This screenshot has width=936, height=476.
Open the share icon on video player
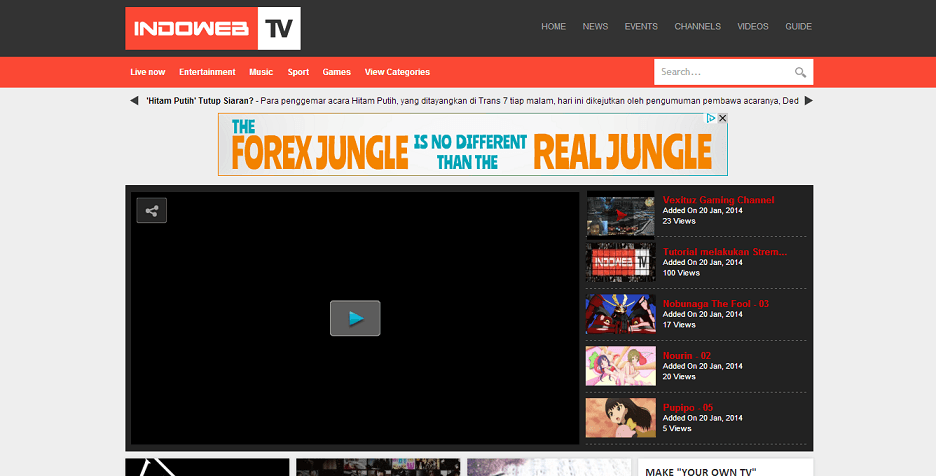pos(152,210)
